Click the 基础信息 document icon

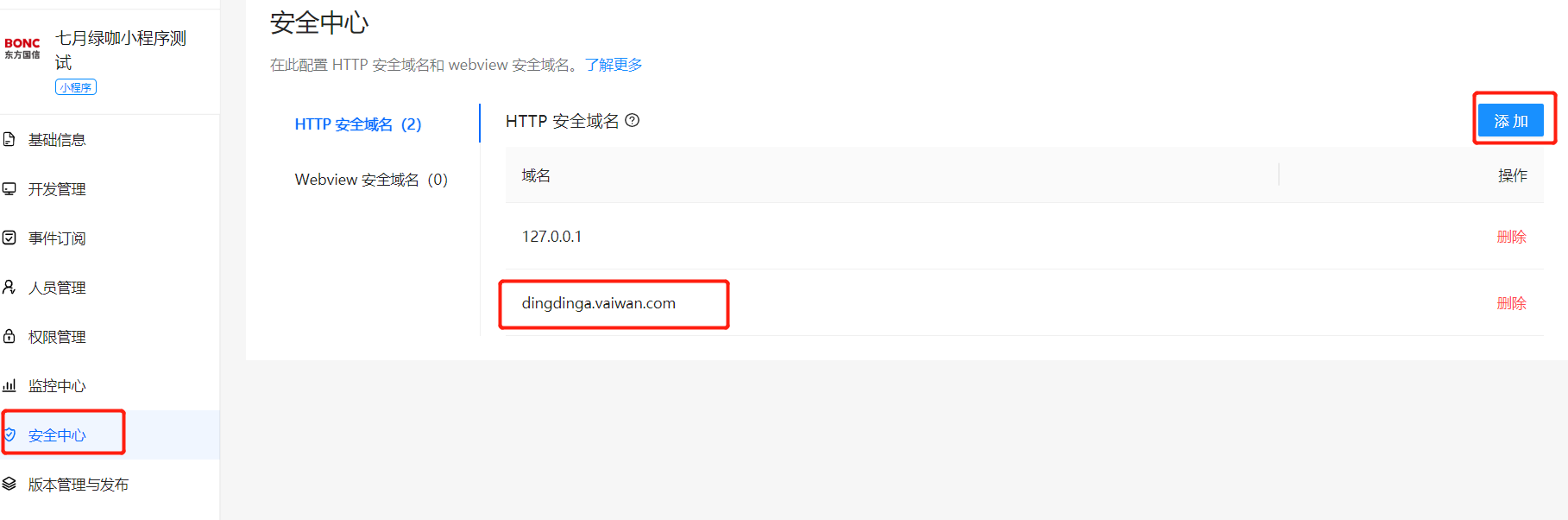point(9,139)
